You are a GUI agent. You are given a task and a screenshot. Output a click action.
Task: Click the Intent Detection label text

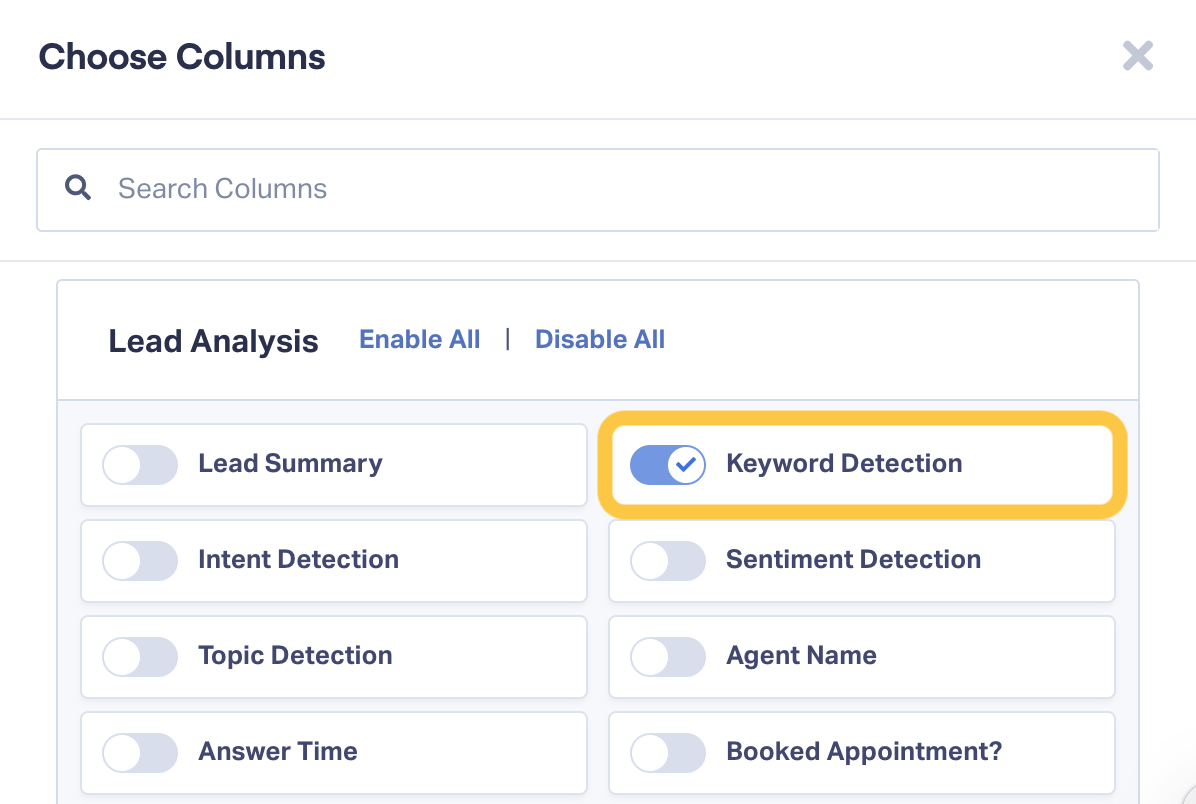pos(298,559)
